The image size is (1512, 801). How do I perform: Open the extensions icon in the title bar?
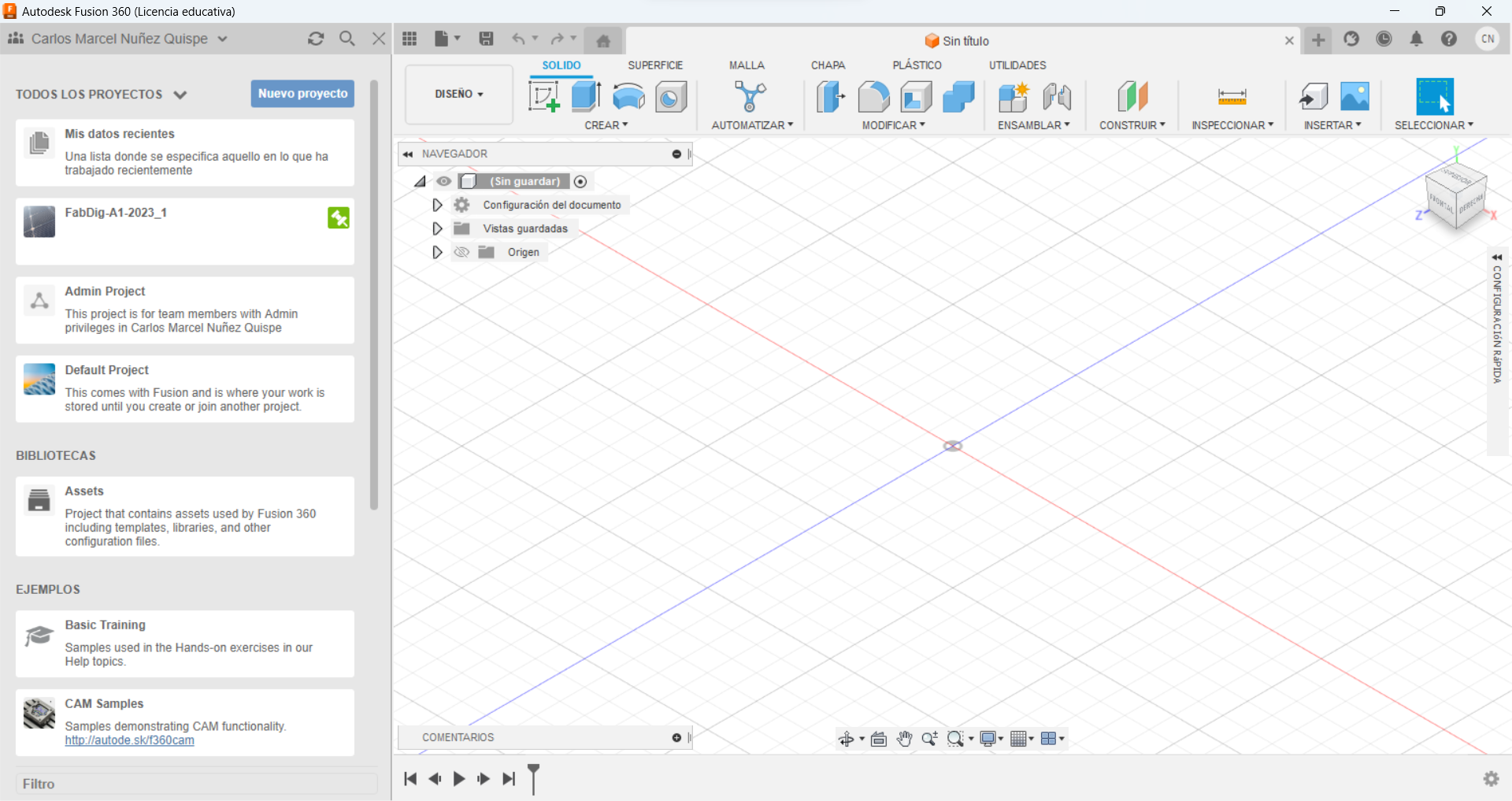(1351, 39)
